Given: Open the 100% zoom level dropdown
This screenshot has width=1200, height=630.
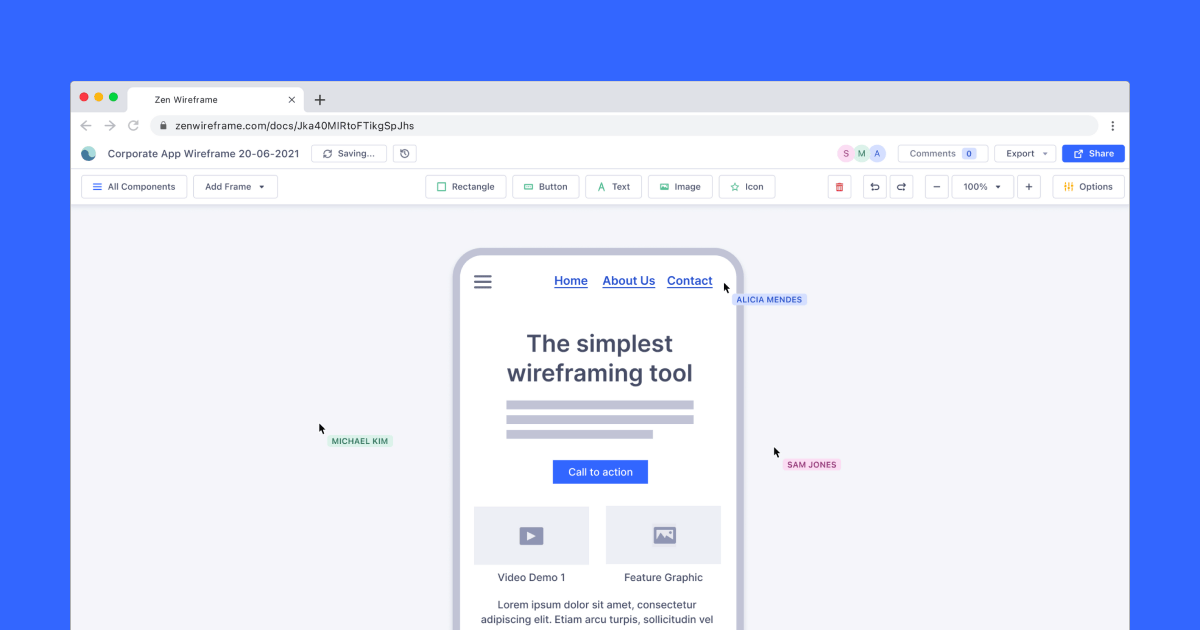Looking at the screenshot, I should 982,187.
